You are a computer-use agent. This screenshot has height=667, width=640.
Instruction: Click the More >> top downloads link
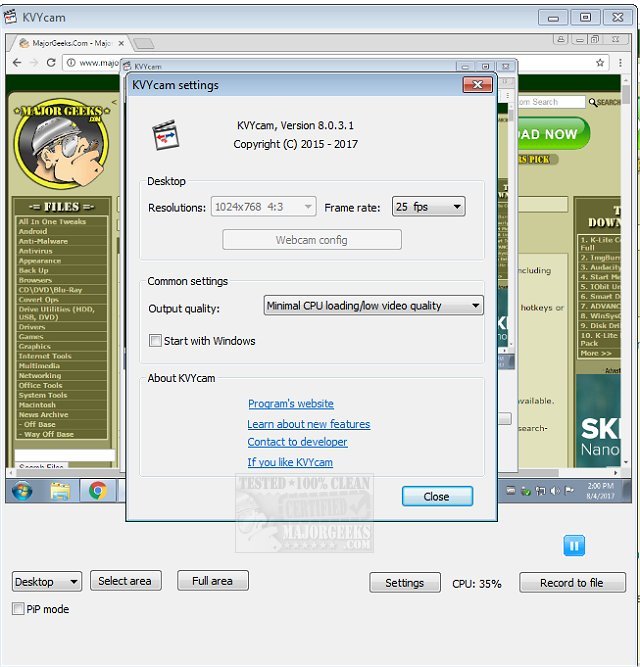[596, 353]
